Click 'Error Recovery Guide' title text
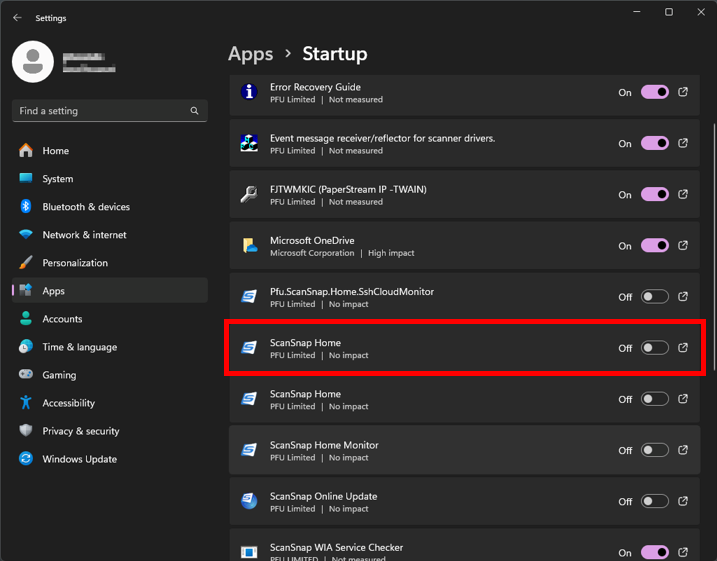 (315, 87)
